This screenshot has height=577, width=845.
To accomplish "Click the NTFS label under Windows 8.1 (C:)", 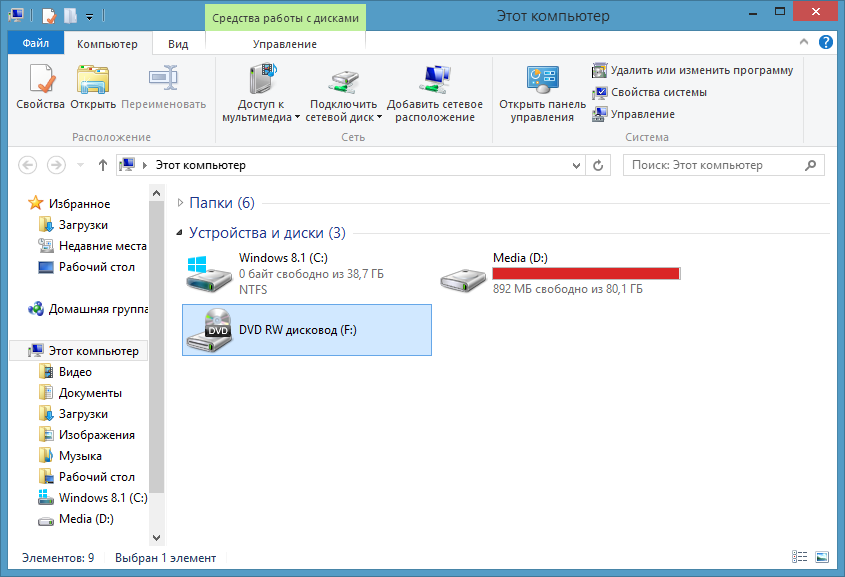I will [x=253, y=289].
